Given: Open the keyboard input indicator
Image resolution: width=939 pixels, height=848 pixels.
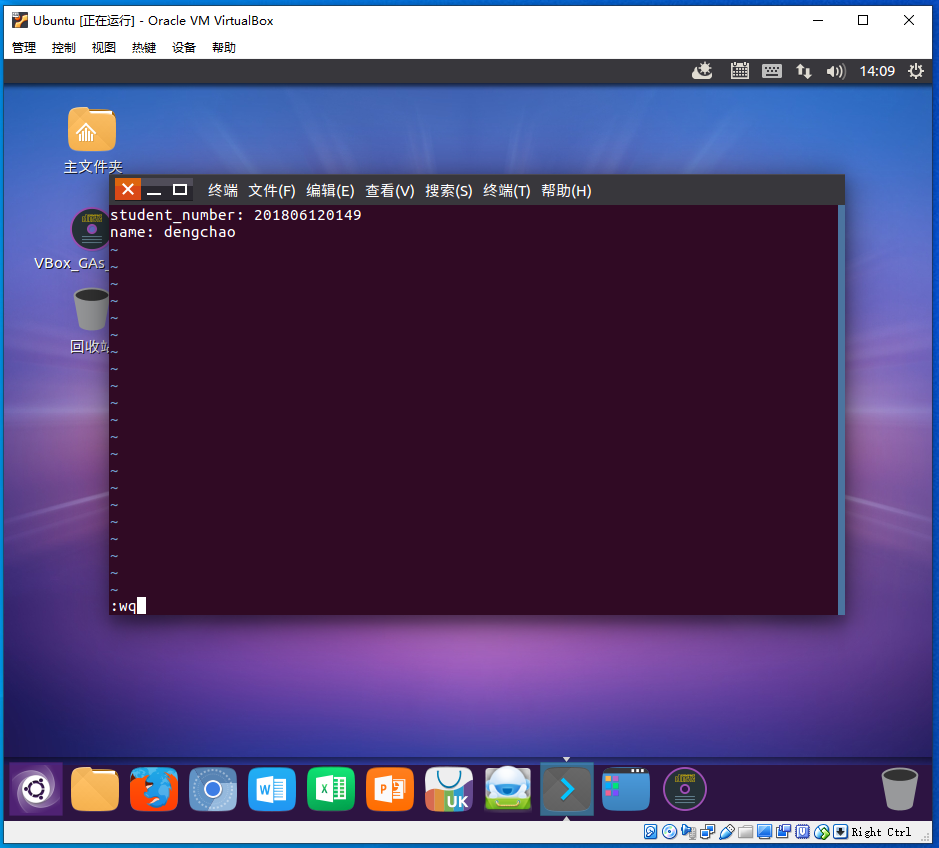Looking at the screenshot, I should pos(772,71).
